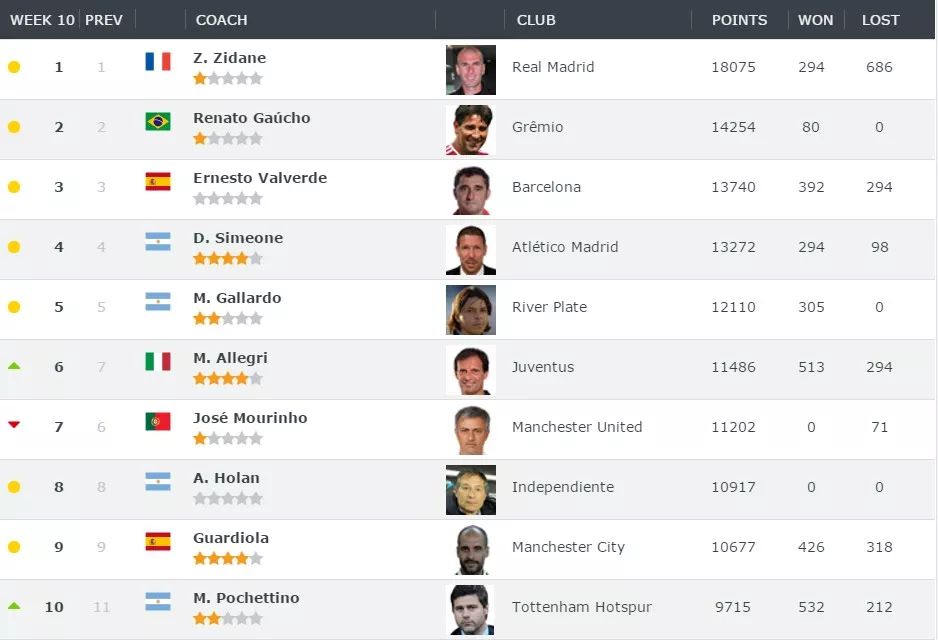The height and width of the screenshot is (640, 938).
Task: Open Ernesto Valverde's coach name link
Action: pyautogui.click(x=260, y=178)
